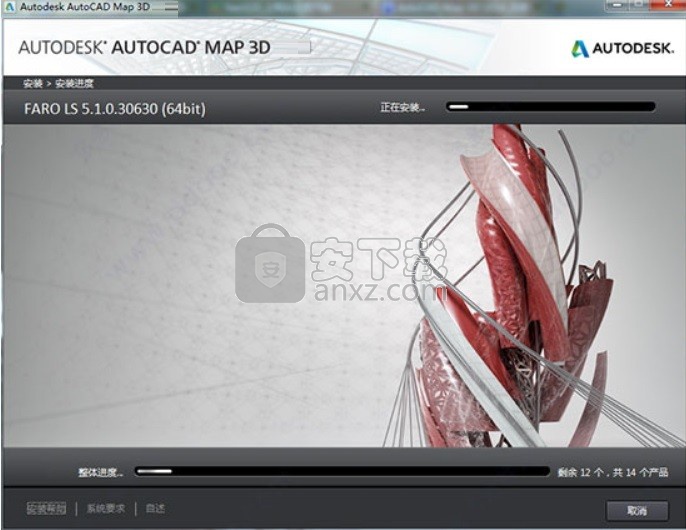Click the 整体进度 label
This screenshot has height=530, width=686.
coord(101,472)
